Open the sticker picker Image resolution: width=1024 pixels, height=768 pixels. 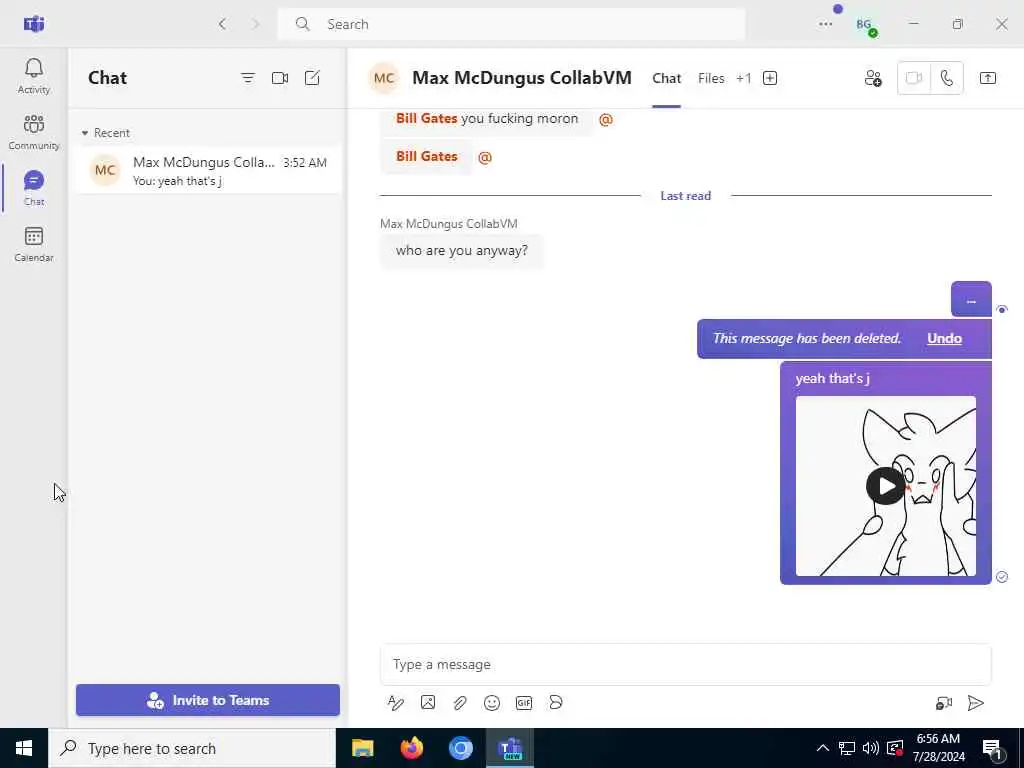556,703
